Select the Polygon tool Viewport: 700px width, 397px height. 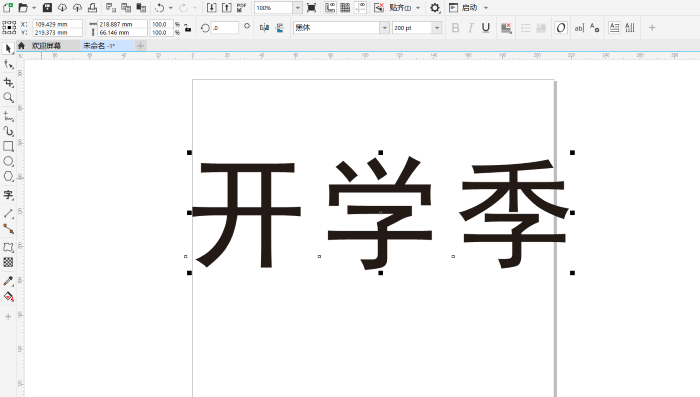pyautogui.click(x=8, y=176)
